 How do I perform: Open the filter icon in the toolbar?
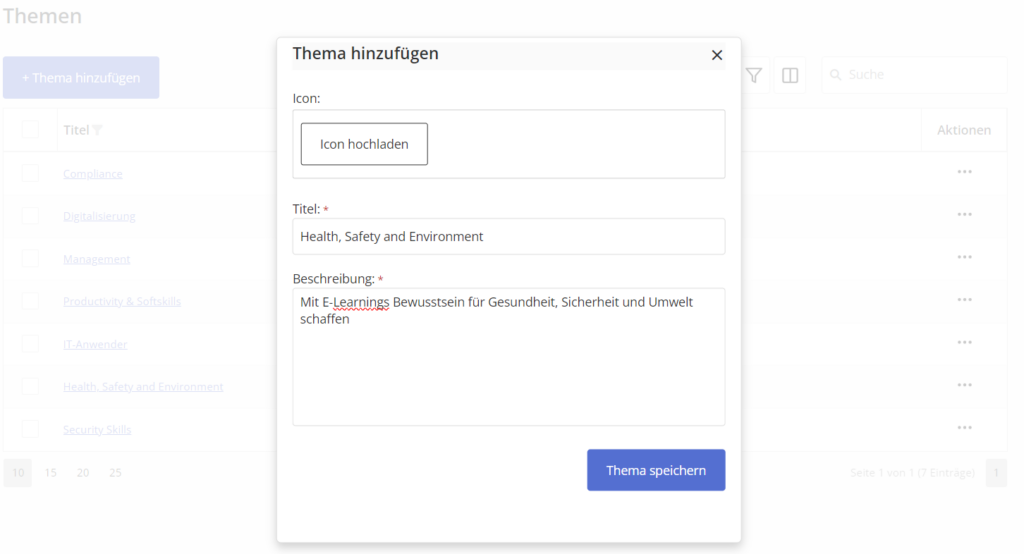pos(754,75)
